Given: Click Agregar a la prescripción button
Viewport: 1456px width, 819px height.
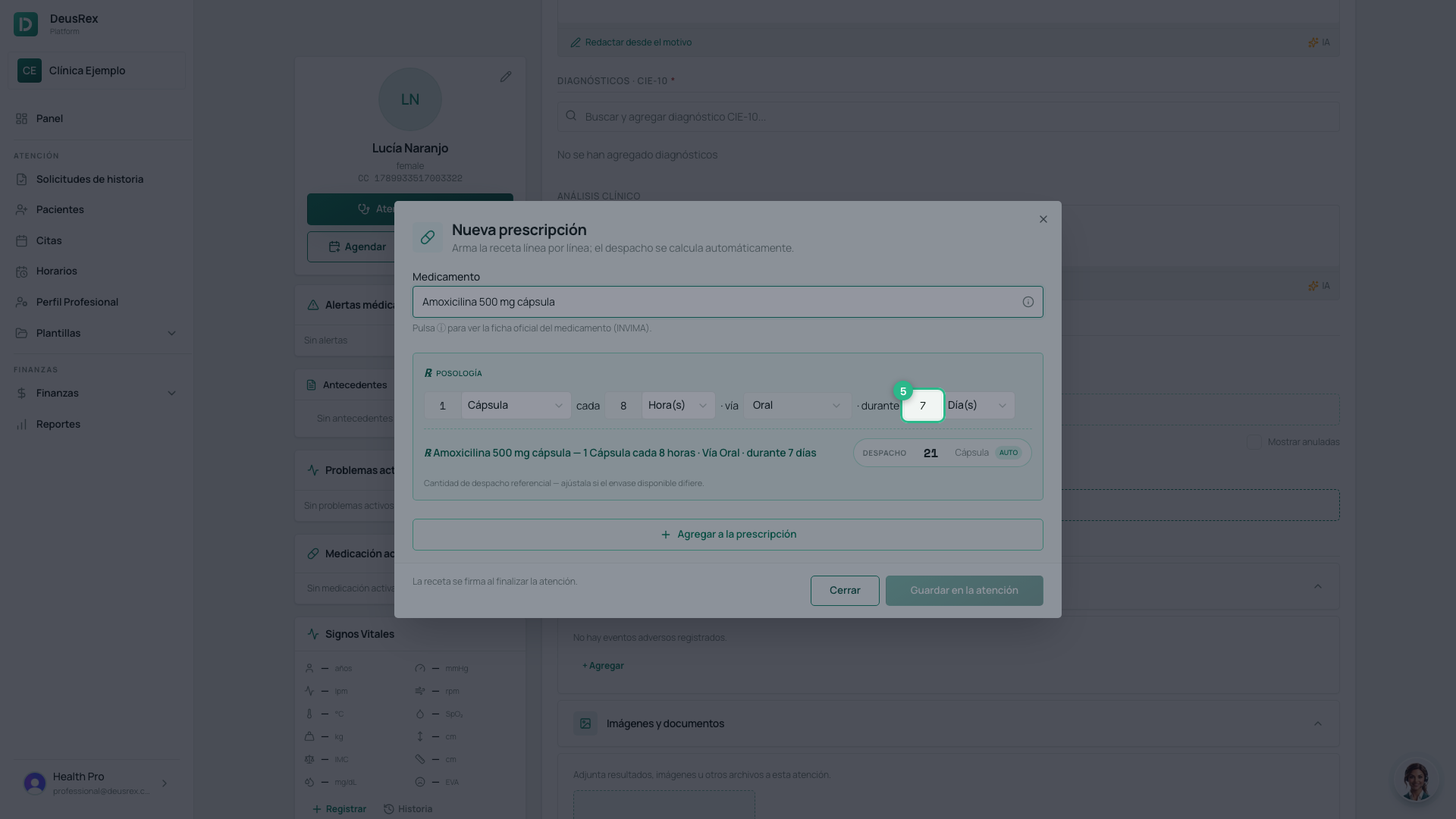Looking at the screenshot, I should [727, 535].
